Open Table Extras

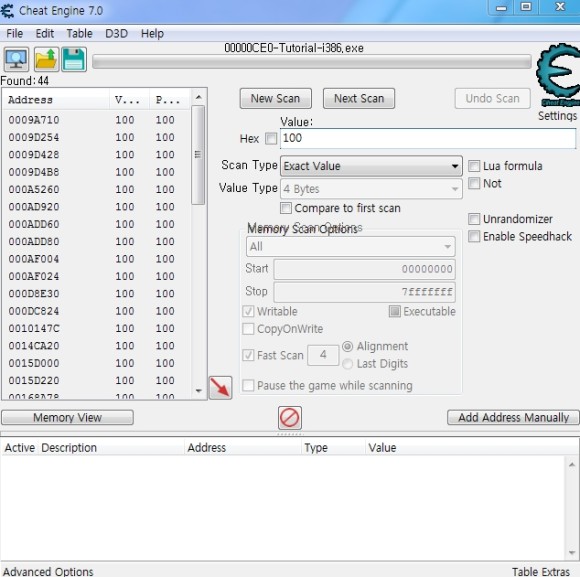pyautogui.click(x=541, y=572)
